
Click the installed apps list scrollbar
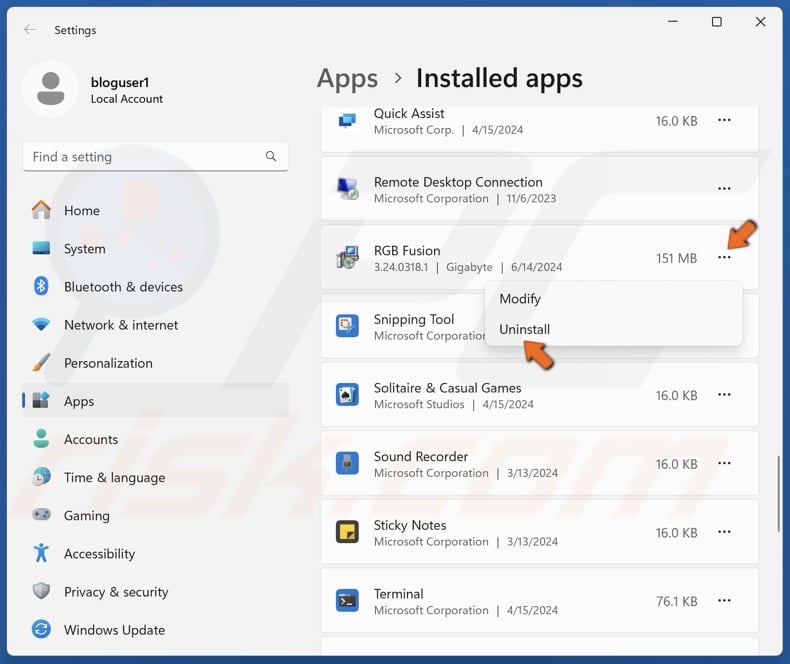pyautogui.click(x=778, y=494)
